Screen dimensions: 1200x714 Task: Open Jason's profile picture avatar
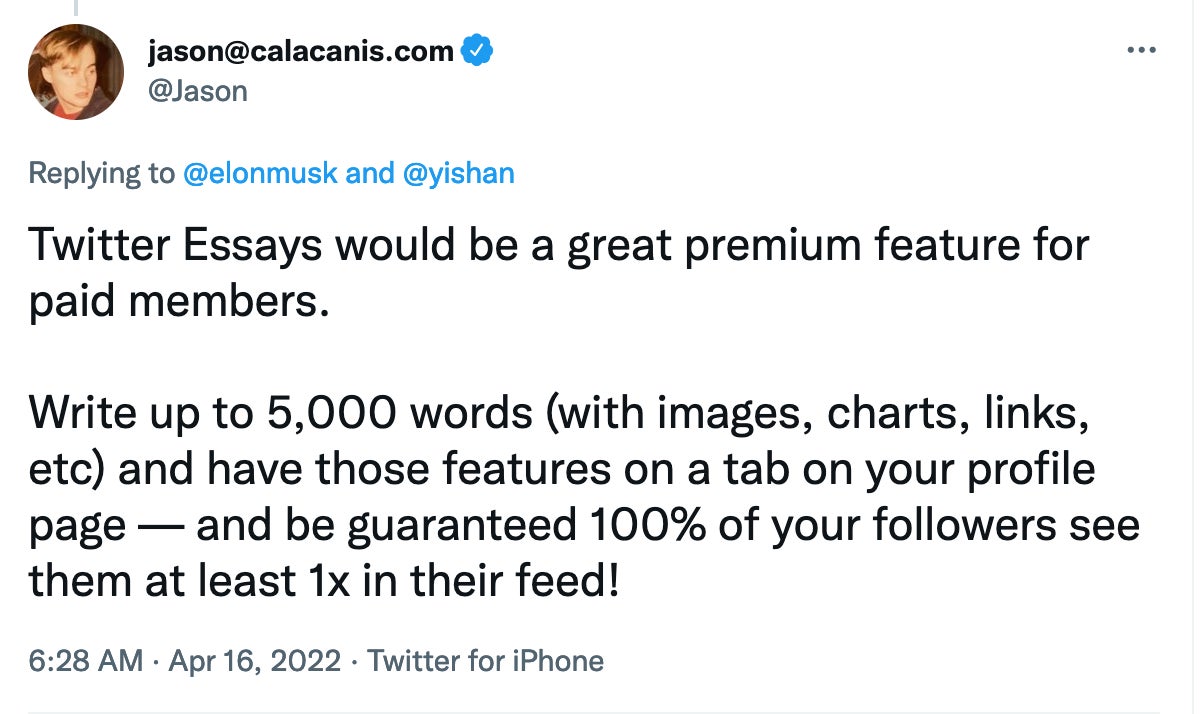tap(76, 72)
